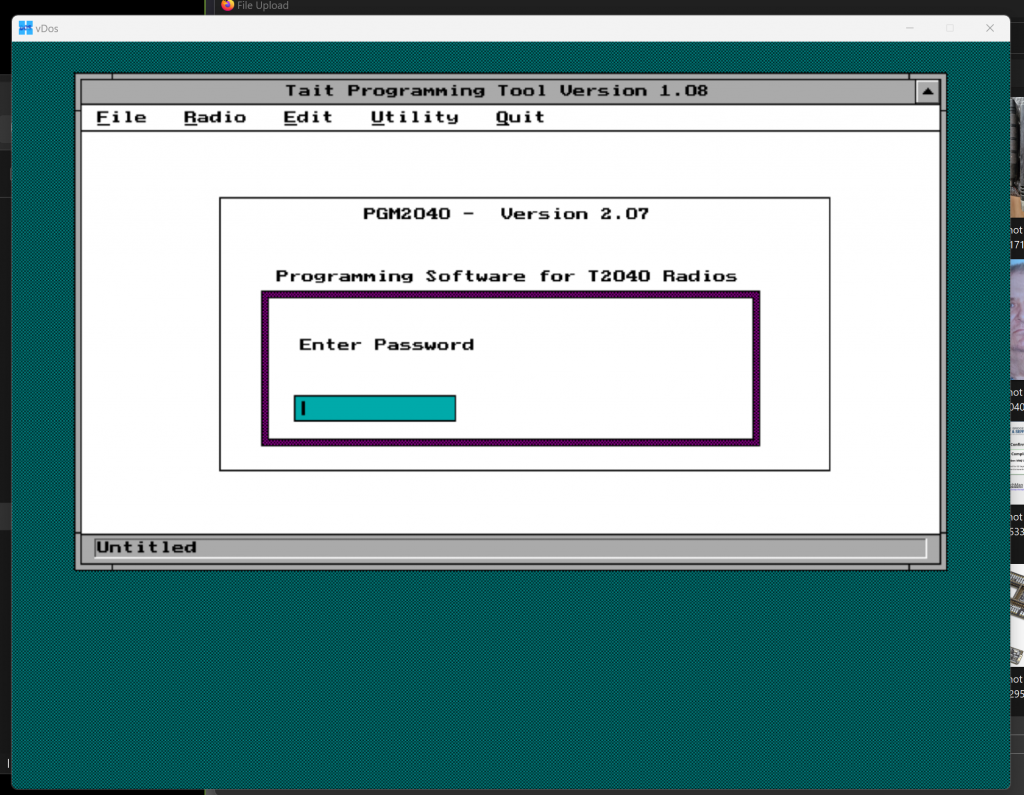The height and width of the screenshot is (795, 1024).
Task: Open the Edit menu
Action: (307, 118)
